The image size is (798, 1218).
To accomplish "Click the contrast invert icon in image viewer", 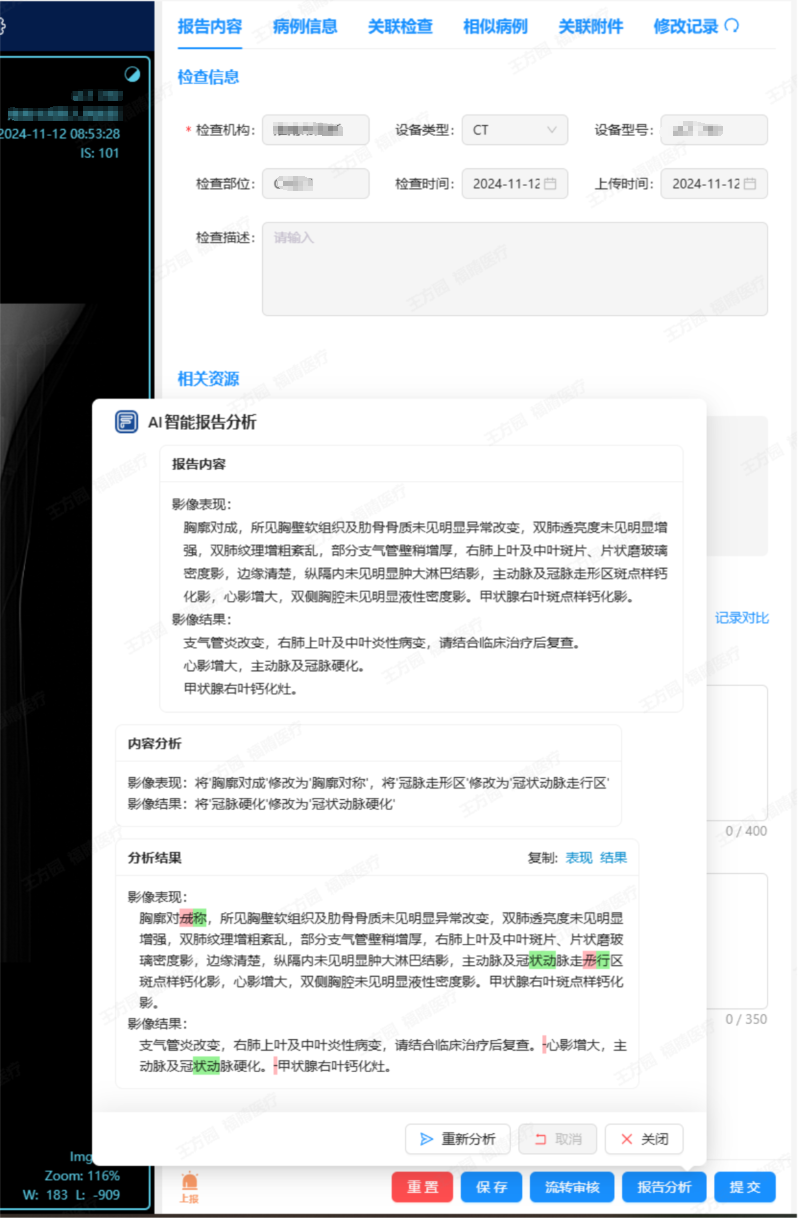I will point(132,75).
